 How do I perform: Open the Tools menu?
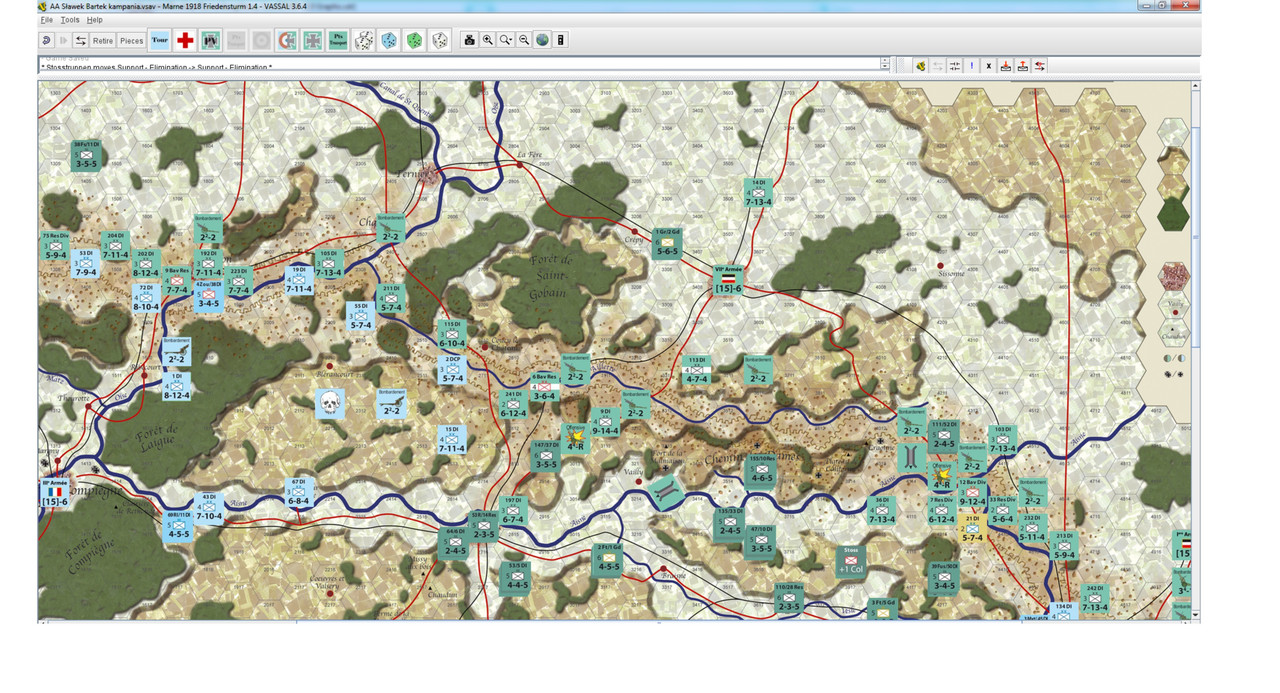70,20
